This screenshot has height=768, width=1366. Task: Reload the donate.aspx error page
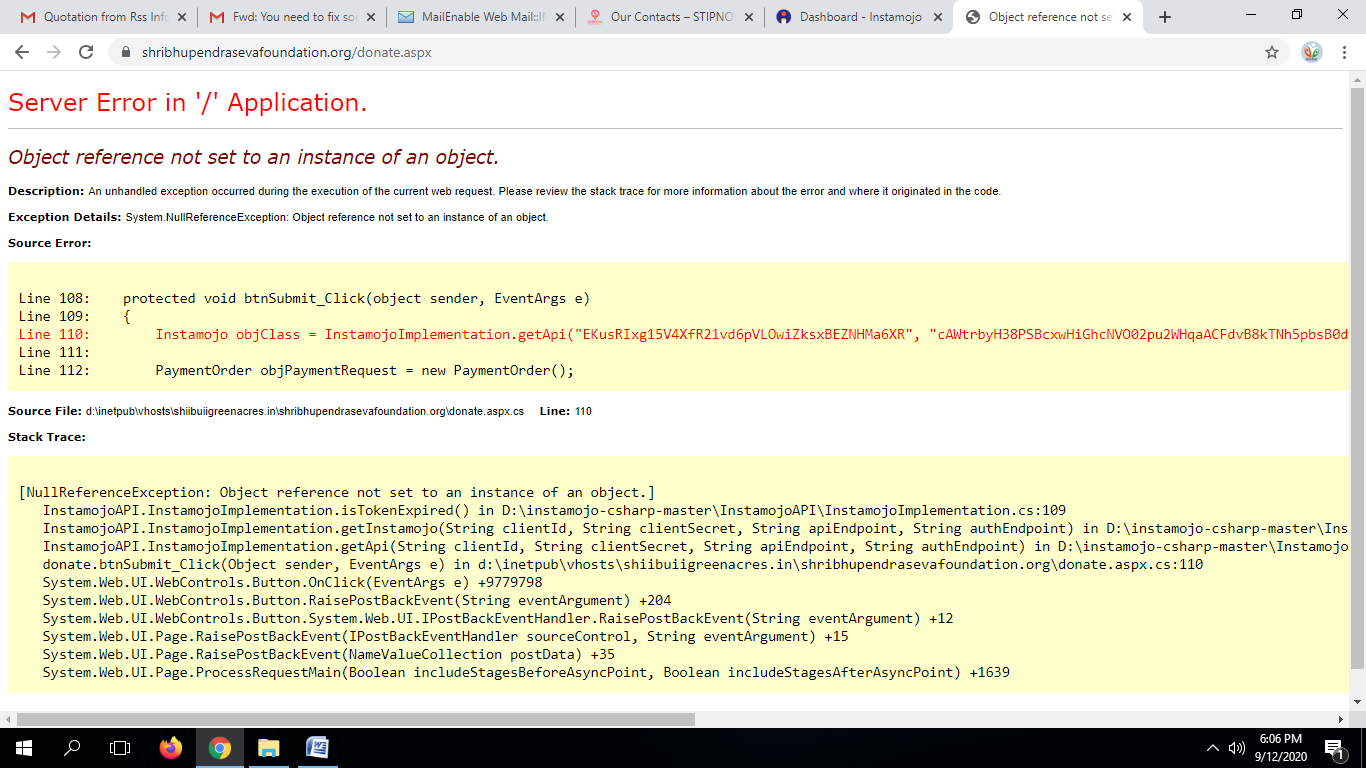pyautogui.click(x=86, y=52)
